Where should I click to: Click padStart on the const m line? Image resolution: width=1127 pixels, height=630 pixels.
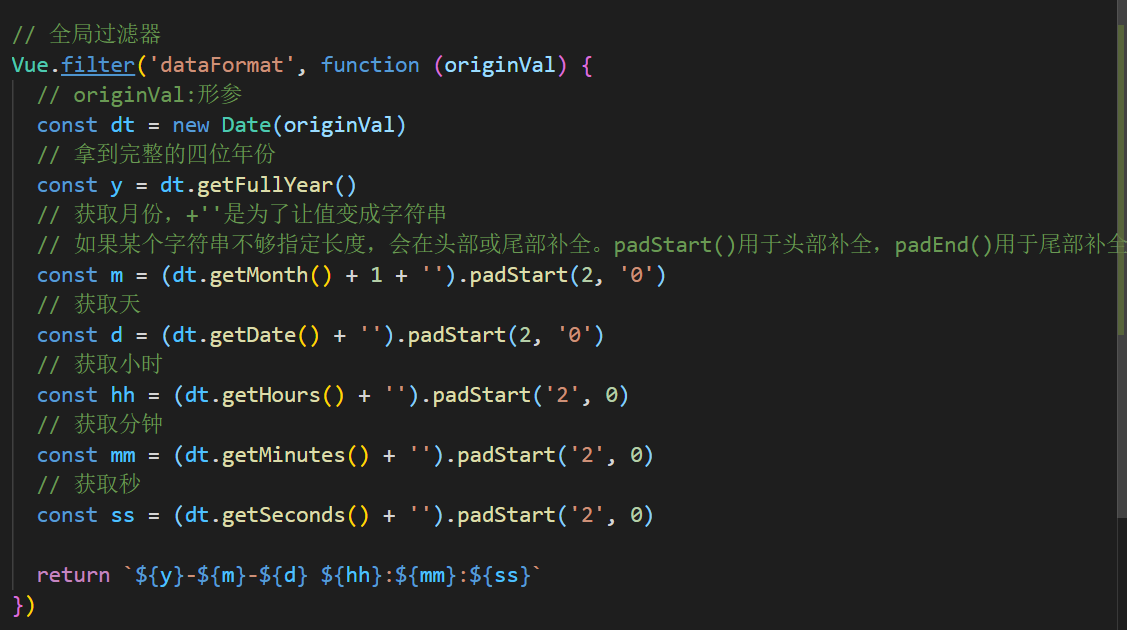tap(518, 275)
